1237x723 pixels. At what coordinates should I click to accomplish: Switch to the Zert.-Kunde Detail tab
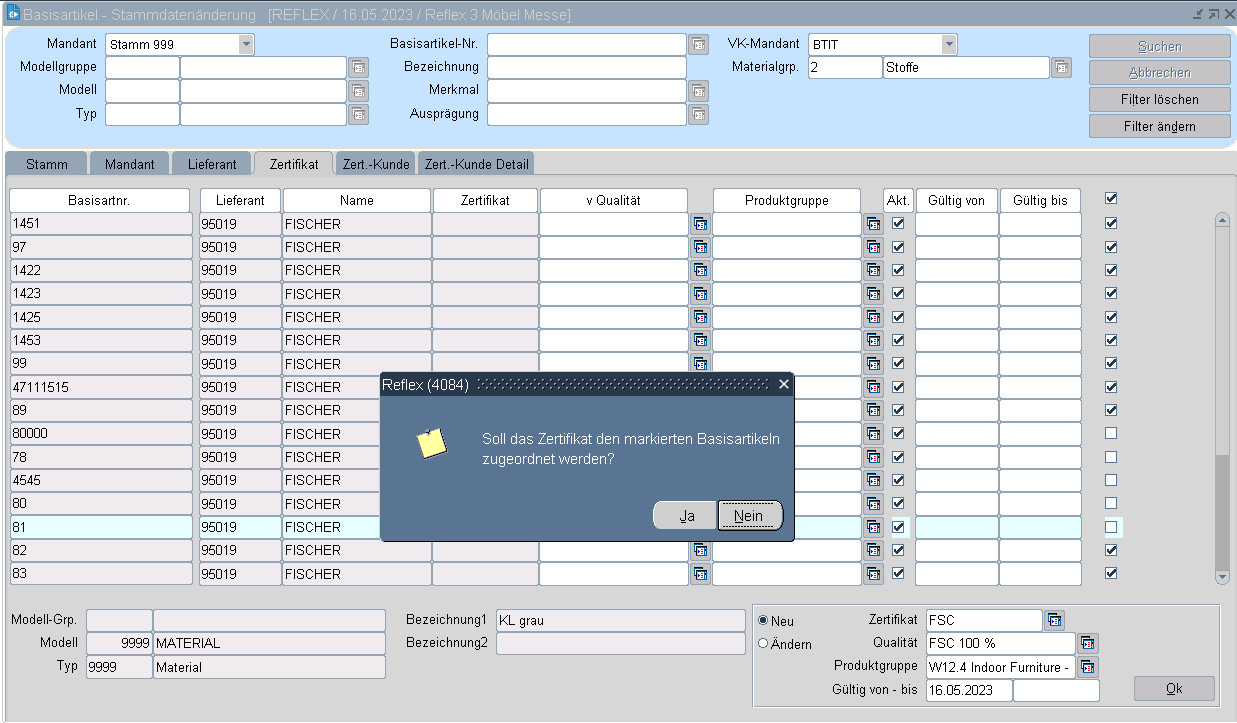[x=476, y=164]
